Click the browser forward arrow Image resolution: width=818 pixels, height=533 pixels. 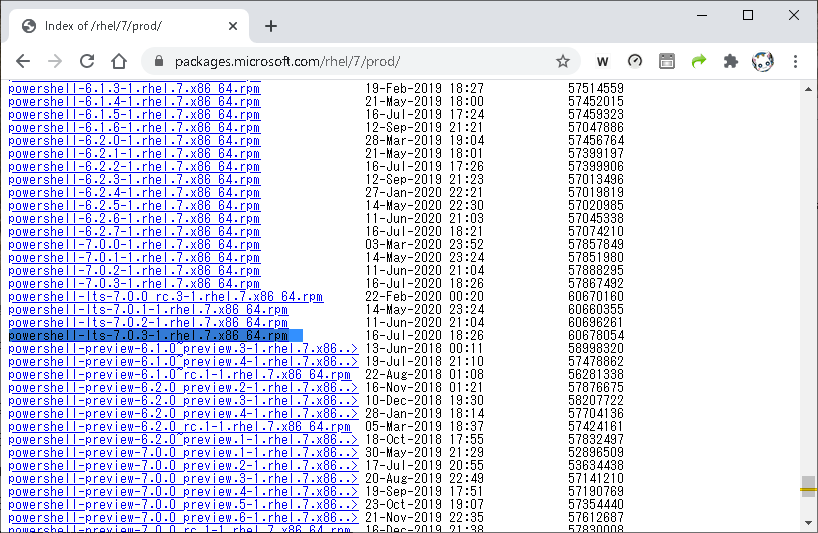pyautogui.click(x=55, y=62)
